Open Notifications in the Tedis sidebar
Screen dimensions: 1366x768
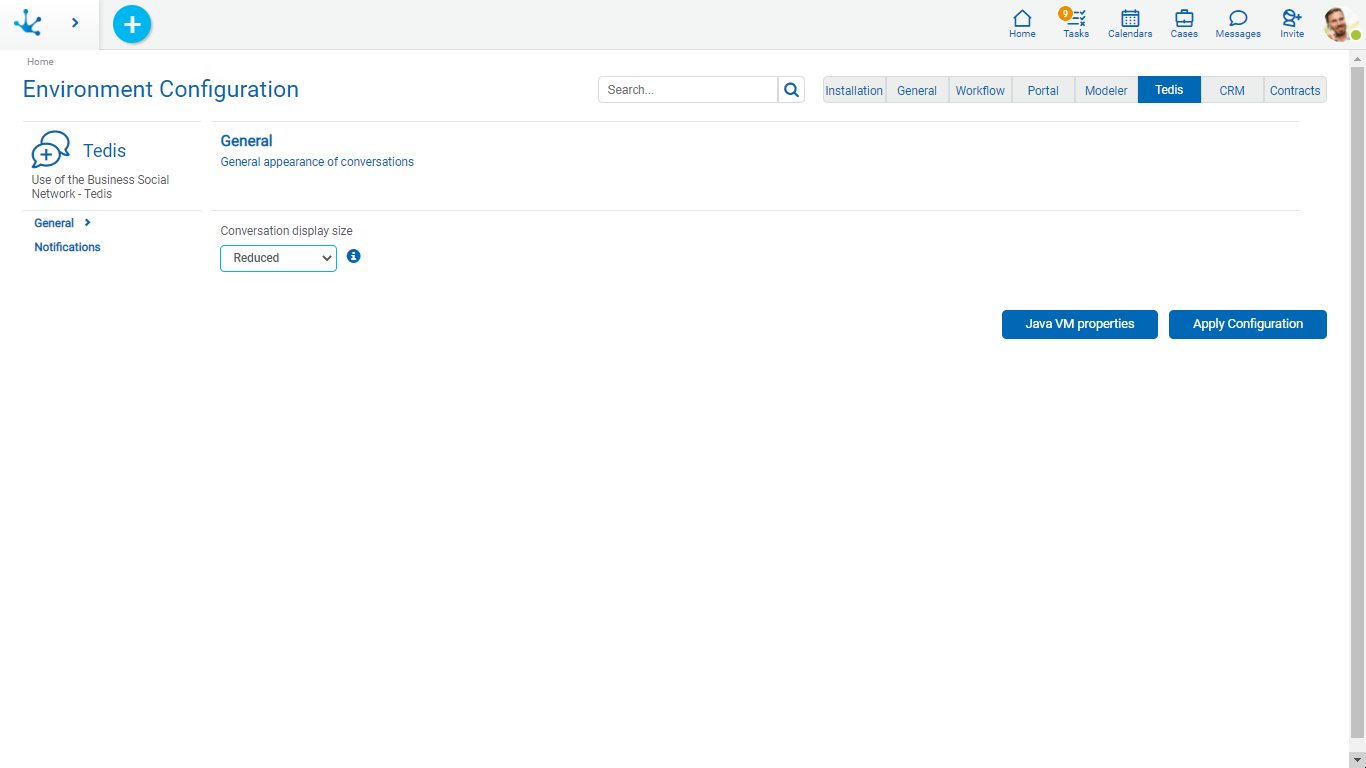[67, 247]
